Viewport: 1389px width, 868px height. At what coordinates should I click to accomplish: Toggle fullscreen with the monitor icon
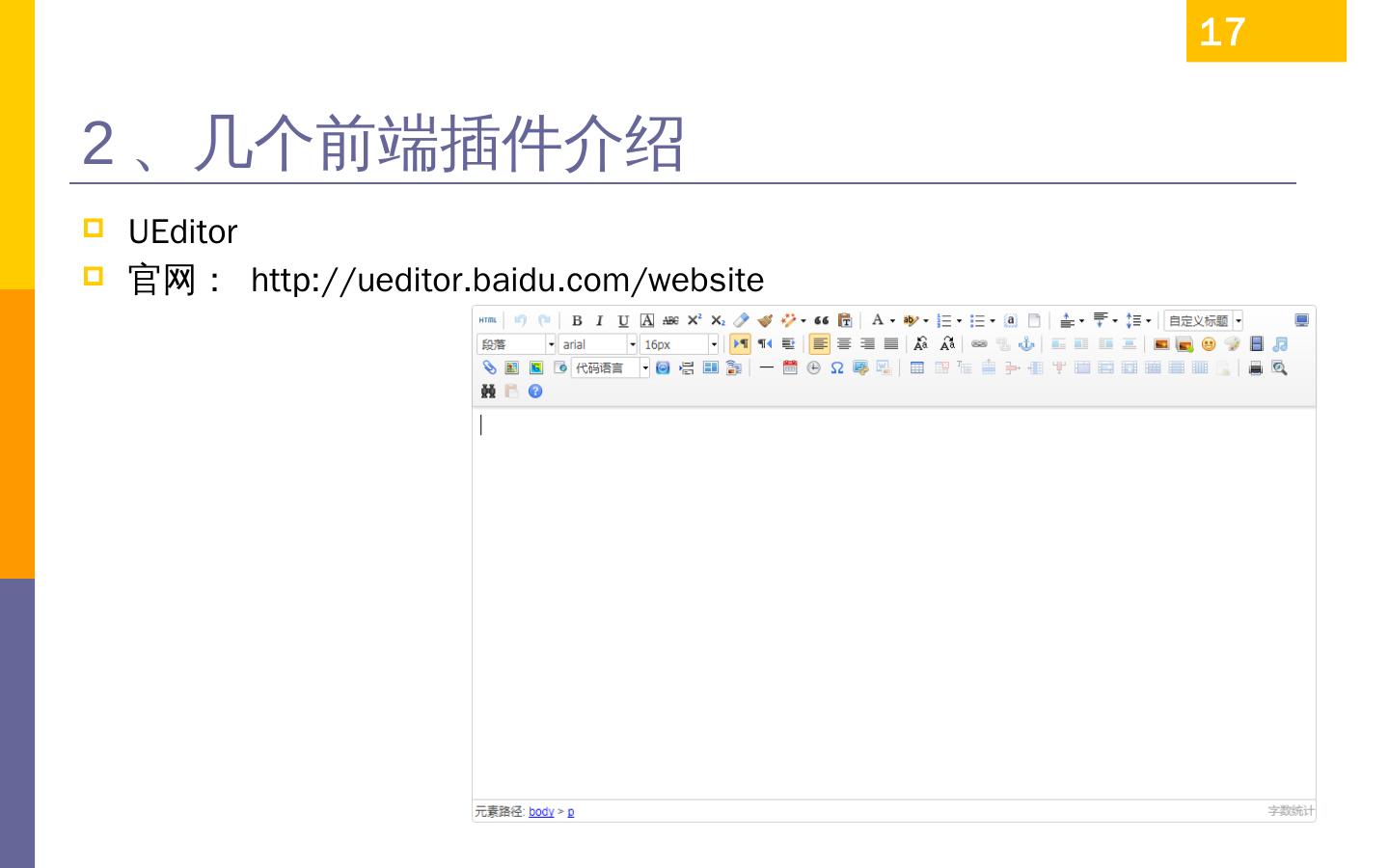click(x=1302, y=320)
